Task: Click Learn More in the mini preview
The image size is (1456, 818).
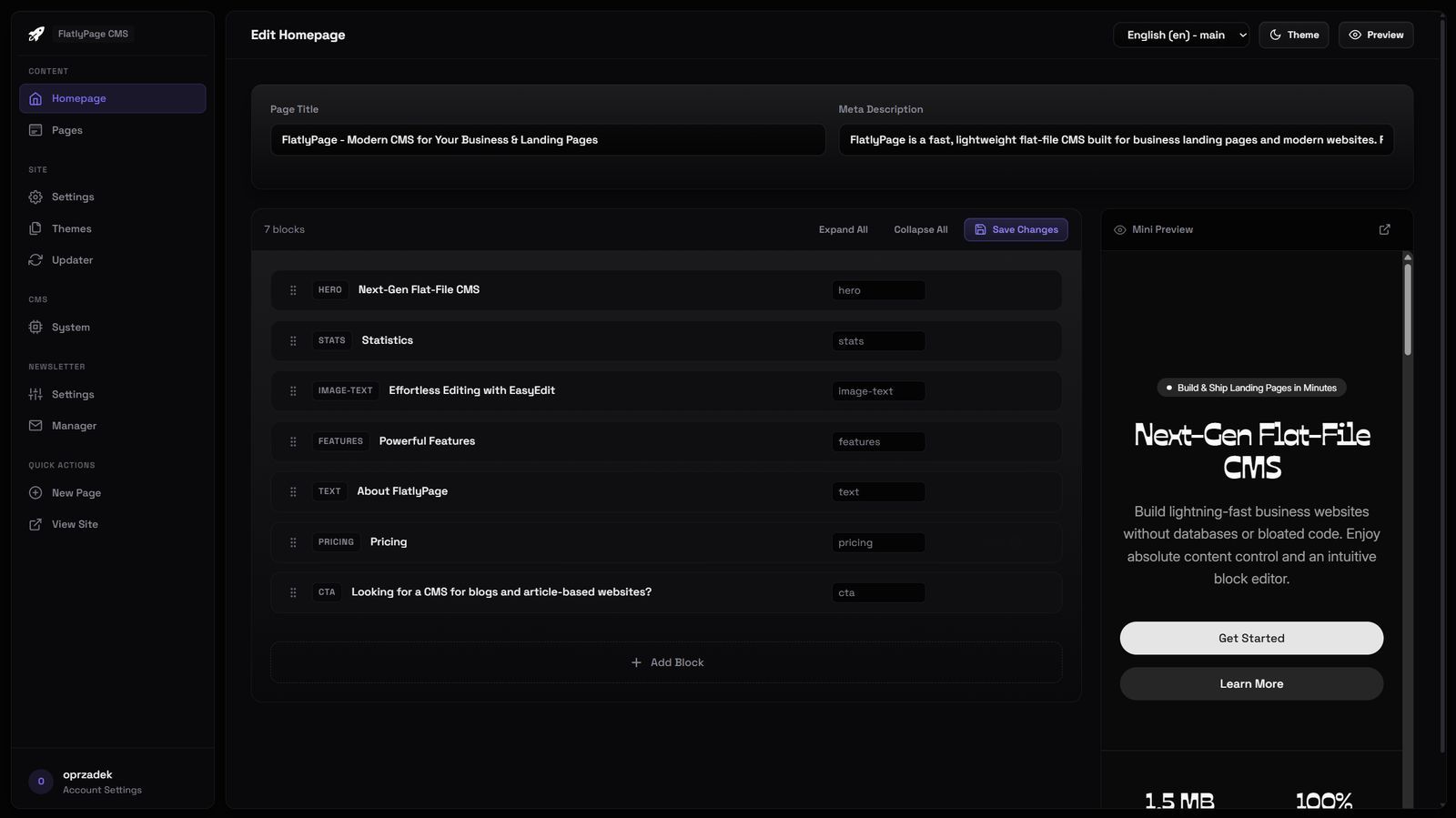Action: (1251, 683)
